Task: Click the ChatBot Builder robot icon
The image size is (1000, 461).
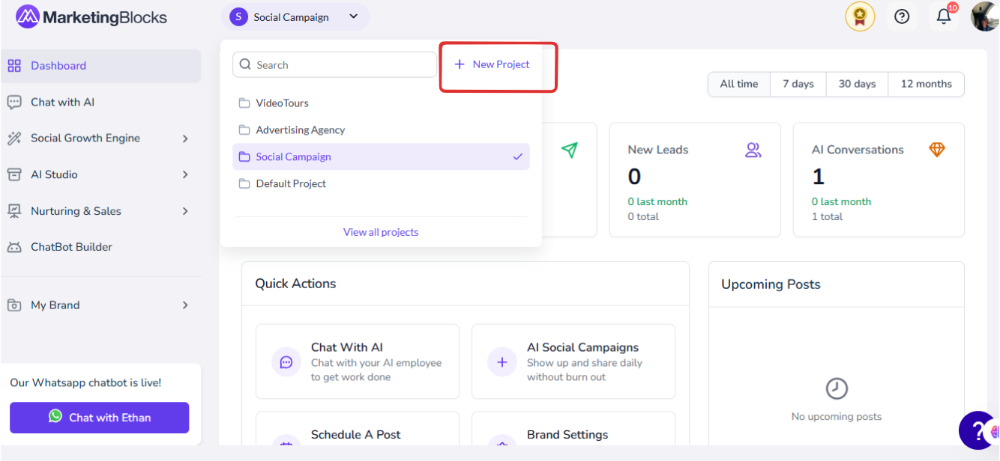Action: [14, 247]
